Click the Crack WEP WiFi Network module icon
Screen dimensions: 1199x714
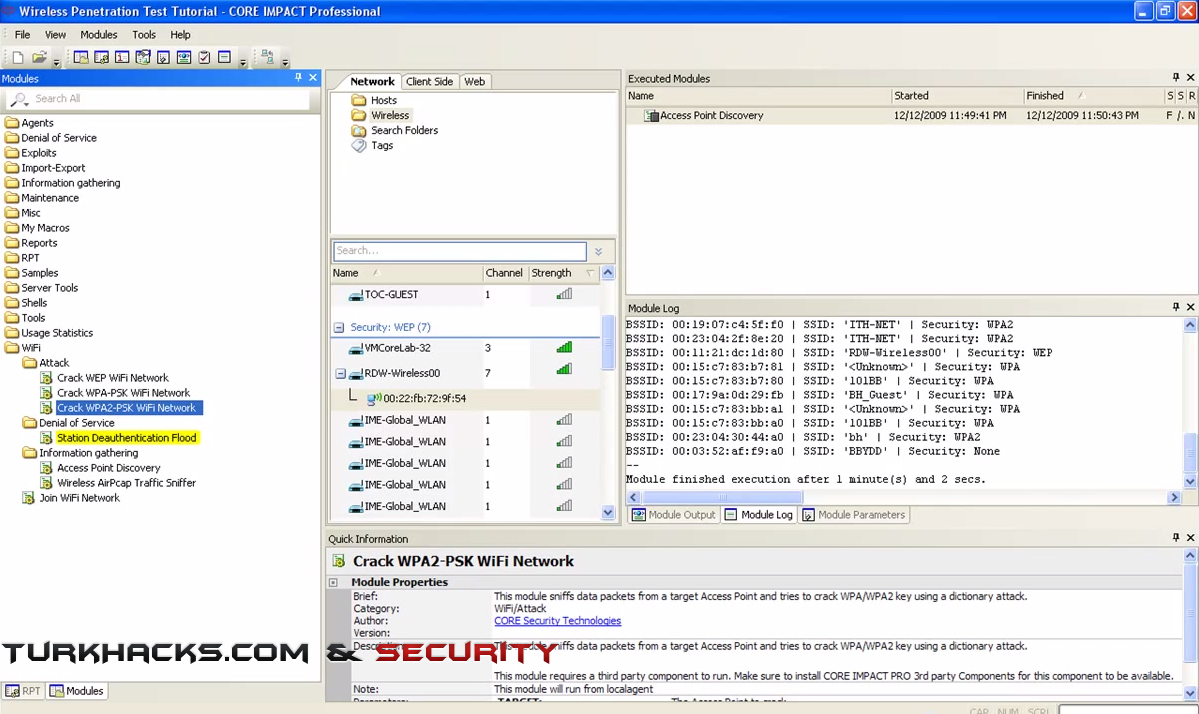click(47, 378)
